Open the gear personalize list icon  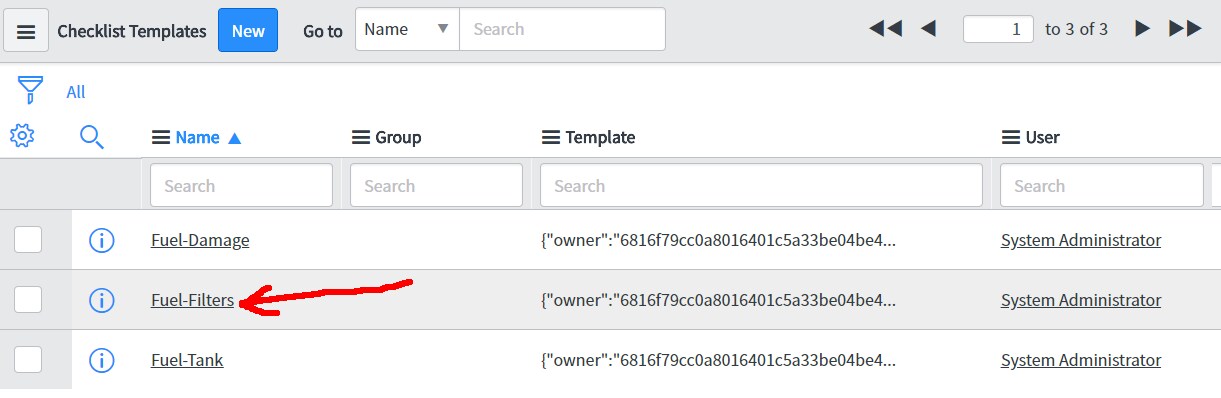[22, 135]
